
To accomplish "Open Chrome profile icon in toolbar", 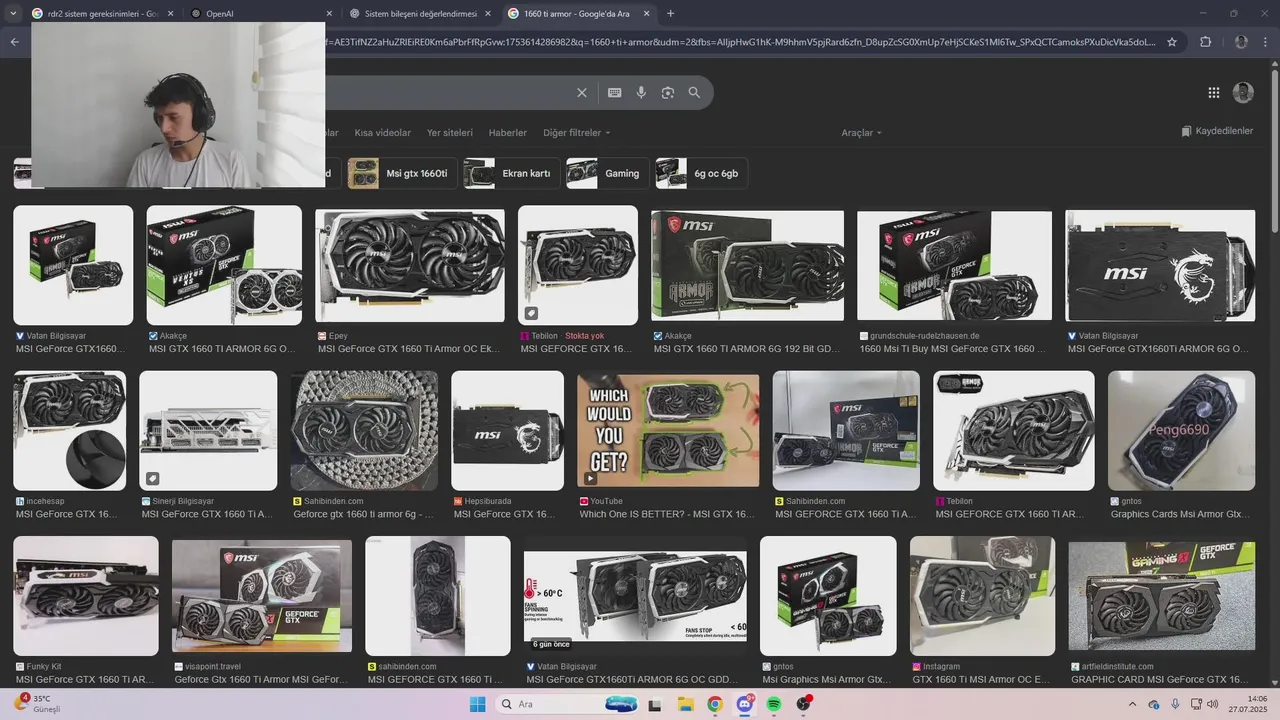I will click(x=1241, y=42).
